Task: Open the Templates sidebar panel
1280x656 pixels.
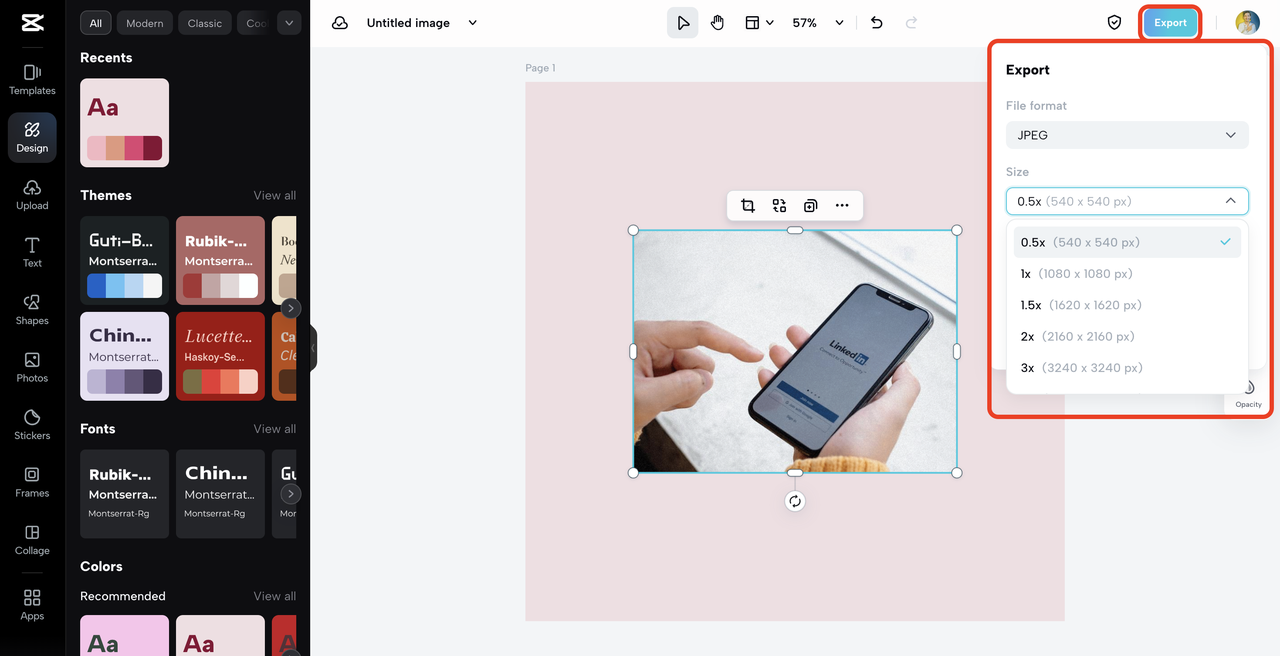Action: click(32, 80)
